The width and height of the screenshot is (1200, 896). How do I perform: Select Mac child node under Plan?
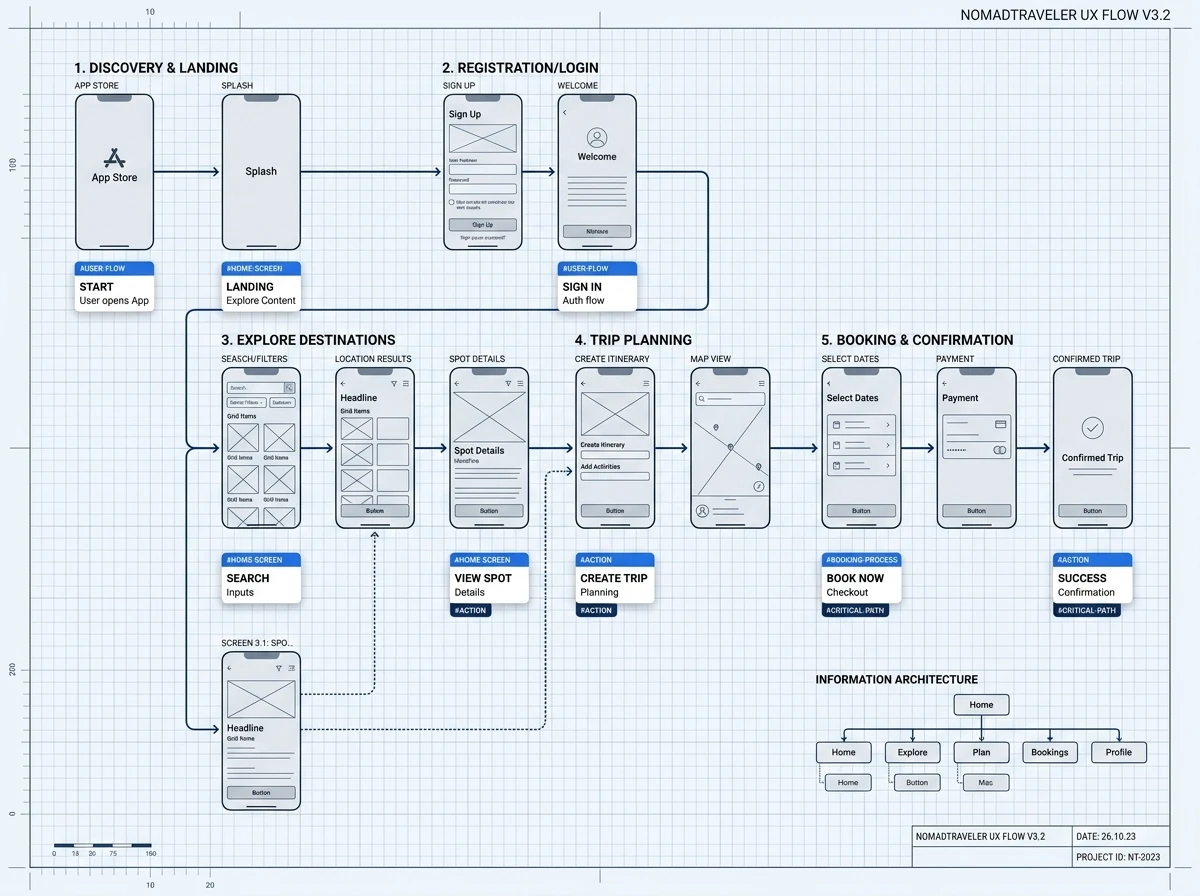[x=986, y=782]
